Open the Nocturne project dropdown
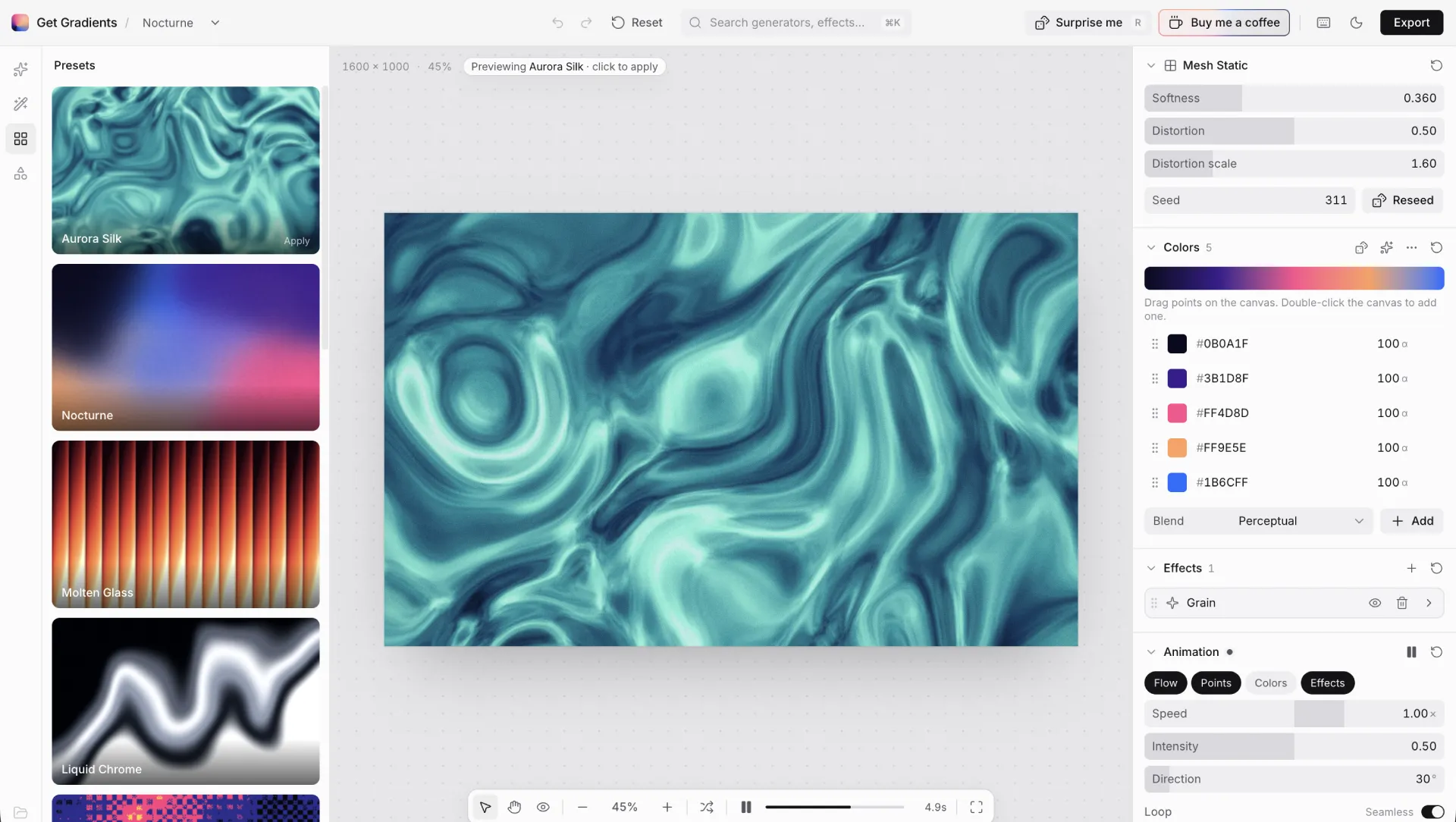Viewport: 1456px width, 822px height. click(181, 23)
